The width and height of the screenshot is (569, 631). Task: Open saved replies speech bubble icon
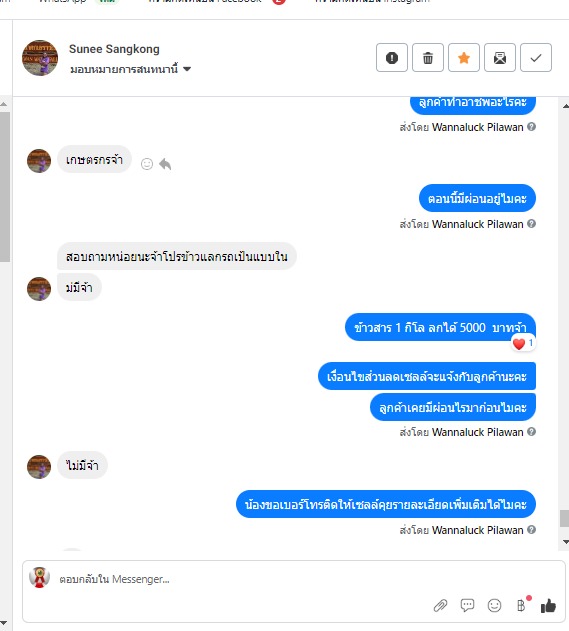[x=467, y=605]
